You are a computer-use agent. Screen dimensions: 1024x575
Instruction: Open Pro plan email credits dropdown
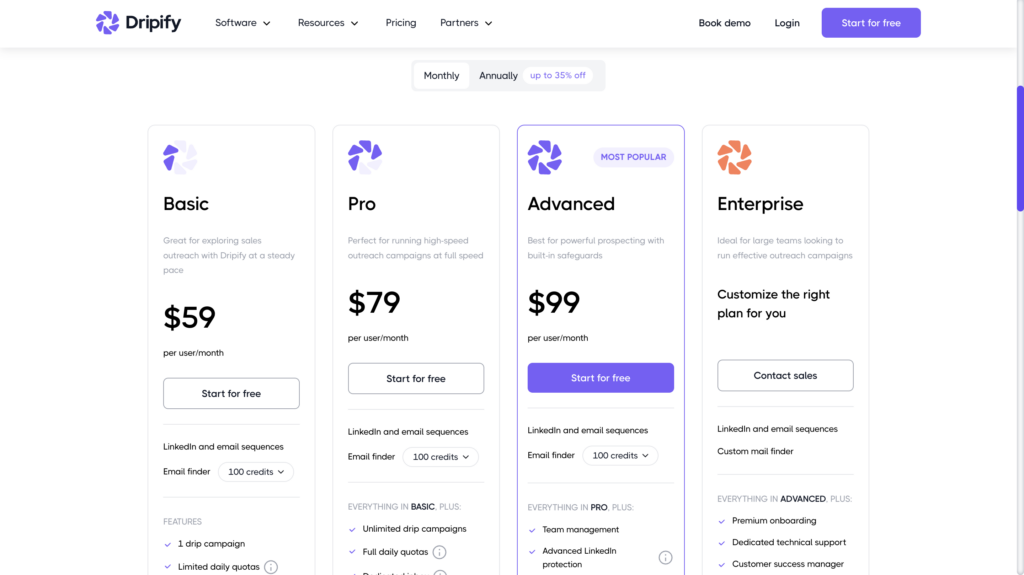(440, 457)
